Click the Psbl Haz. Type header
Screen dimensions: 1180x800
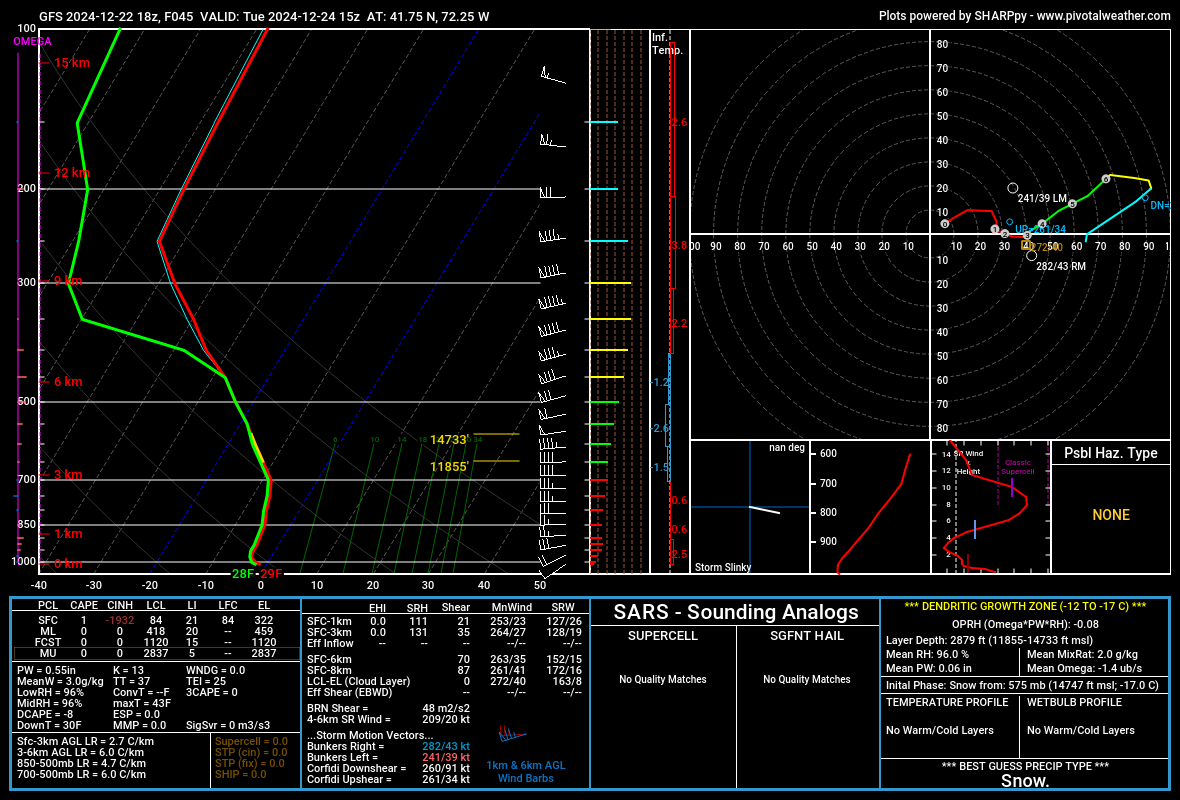tap(1111, 452)
